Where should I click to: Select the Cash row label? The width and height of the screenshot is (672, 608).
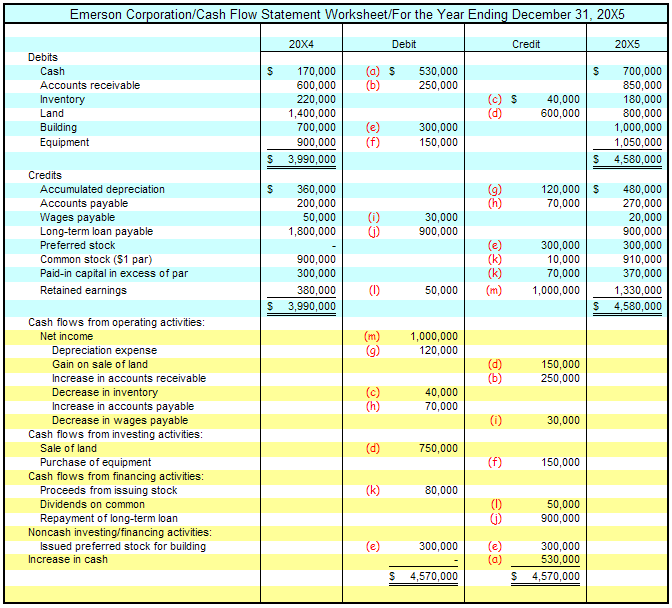[x=52, y=71]
